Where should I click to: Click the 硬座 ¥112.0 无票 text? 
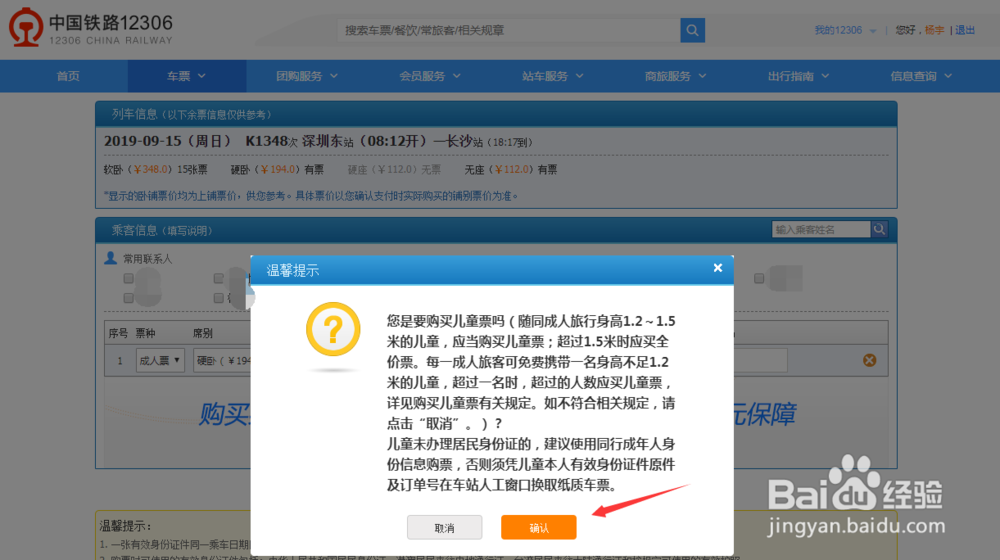[394, 170]
